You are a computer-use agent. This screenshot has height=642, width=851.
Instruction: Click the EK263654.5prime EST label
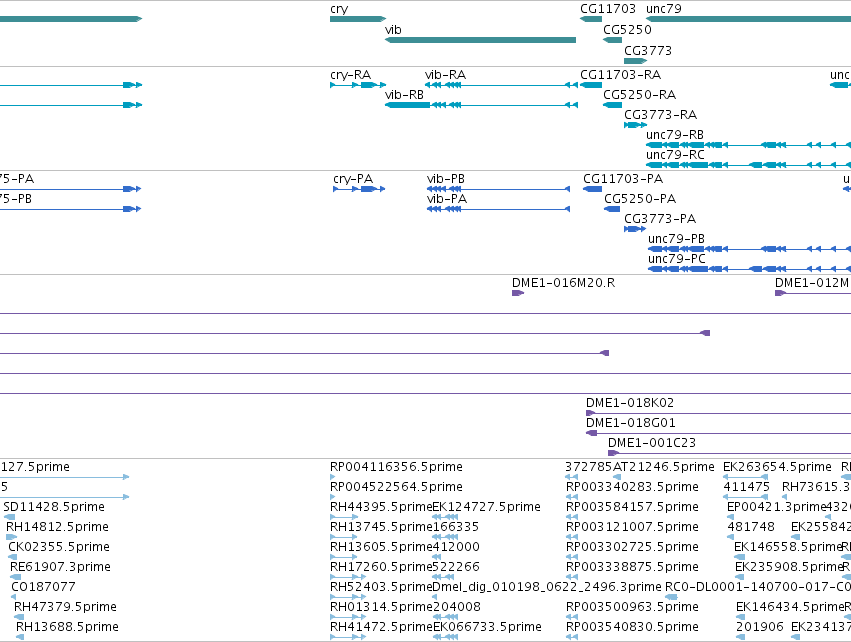pos(777,467)
